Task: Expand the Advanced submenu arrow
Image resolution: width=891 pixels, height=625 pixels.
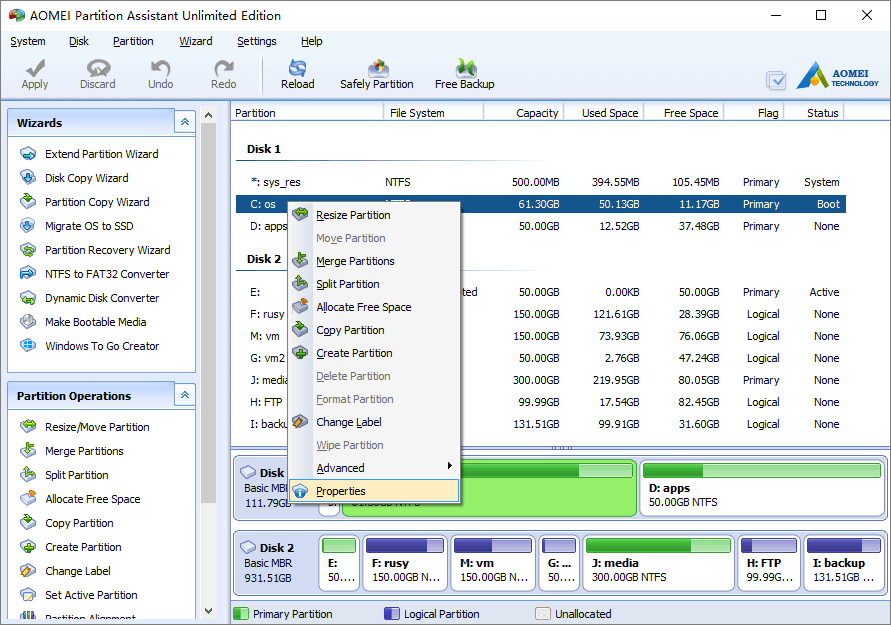Action: point(449,466)
